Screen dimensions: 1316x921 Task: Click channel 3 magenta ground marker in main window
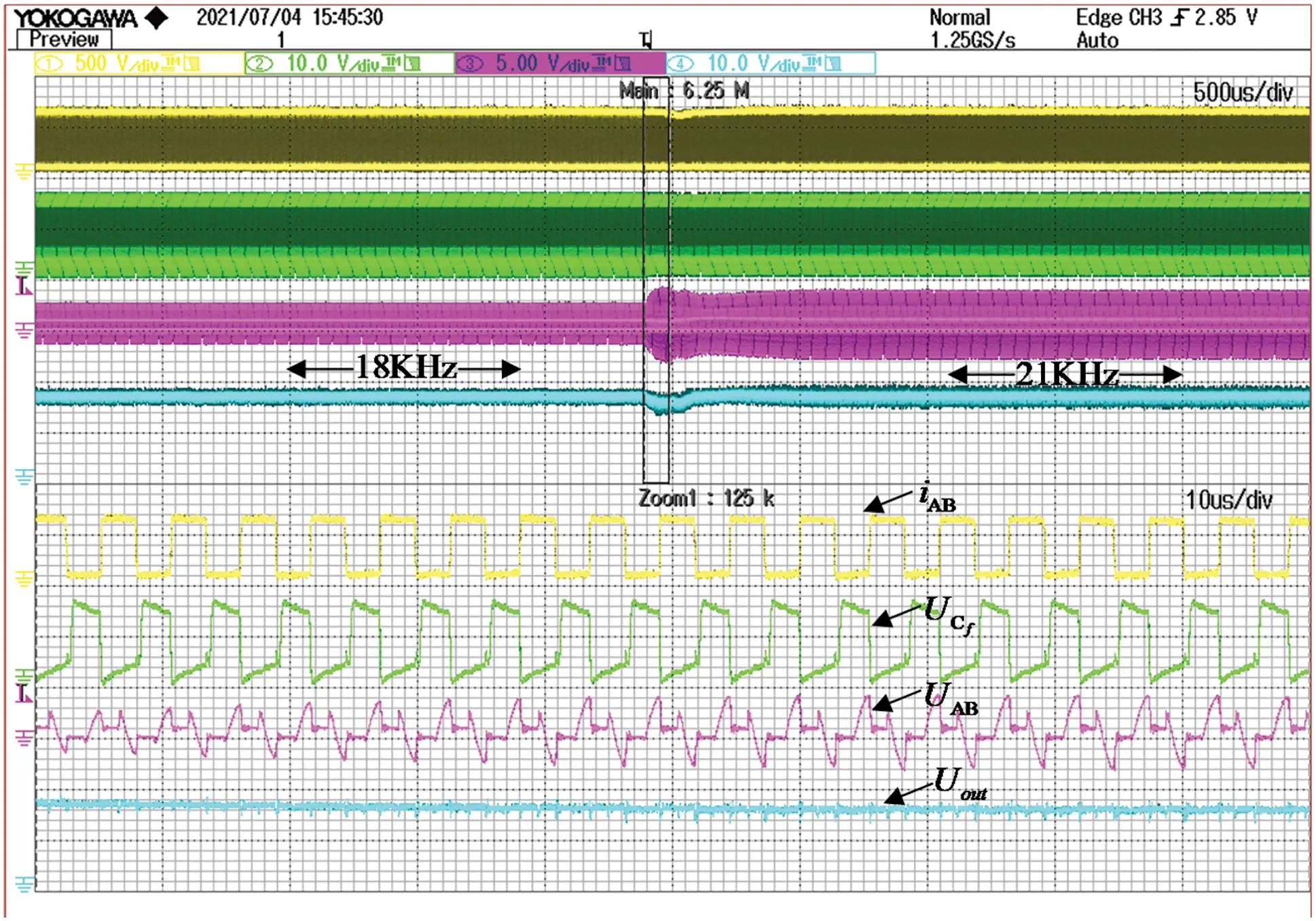24,331
